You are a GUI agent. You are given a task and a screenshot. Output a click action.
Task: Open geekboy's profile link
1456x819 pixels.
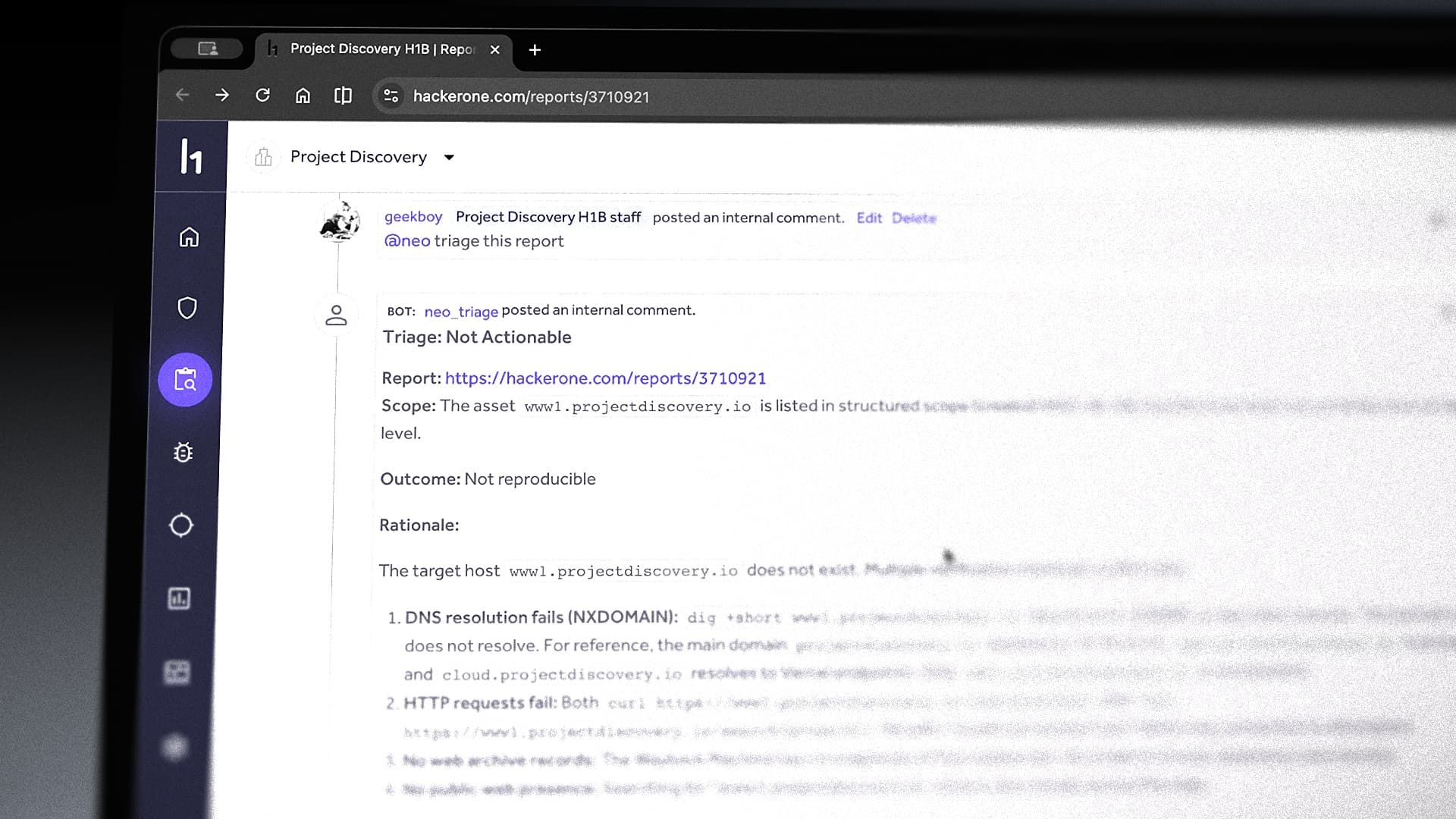click(x=413, y=217)
